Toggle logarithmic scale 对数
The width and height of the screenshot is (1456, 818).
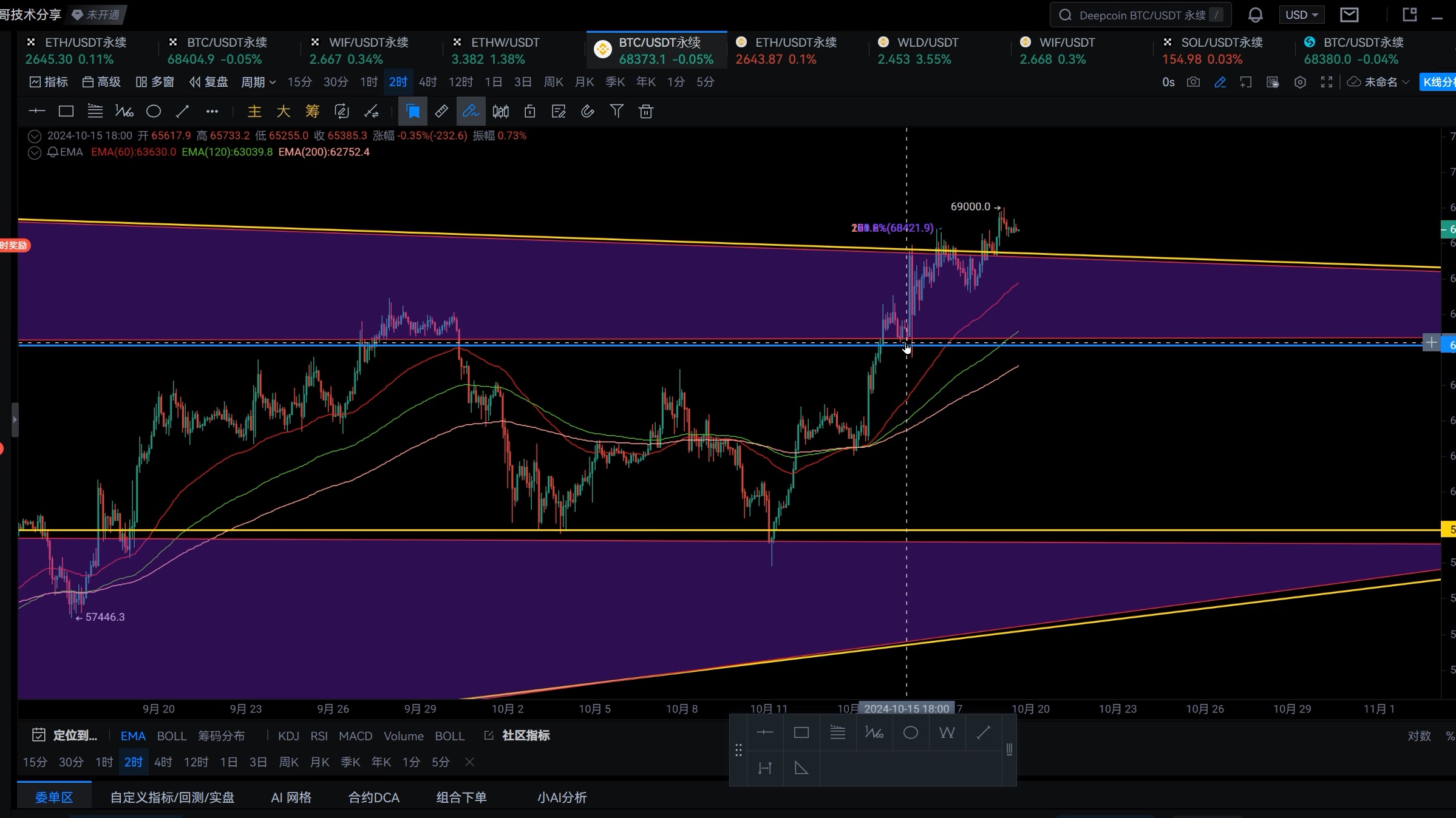click(x=1419, y=736)
